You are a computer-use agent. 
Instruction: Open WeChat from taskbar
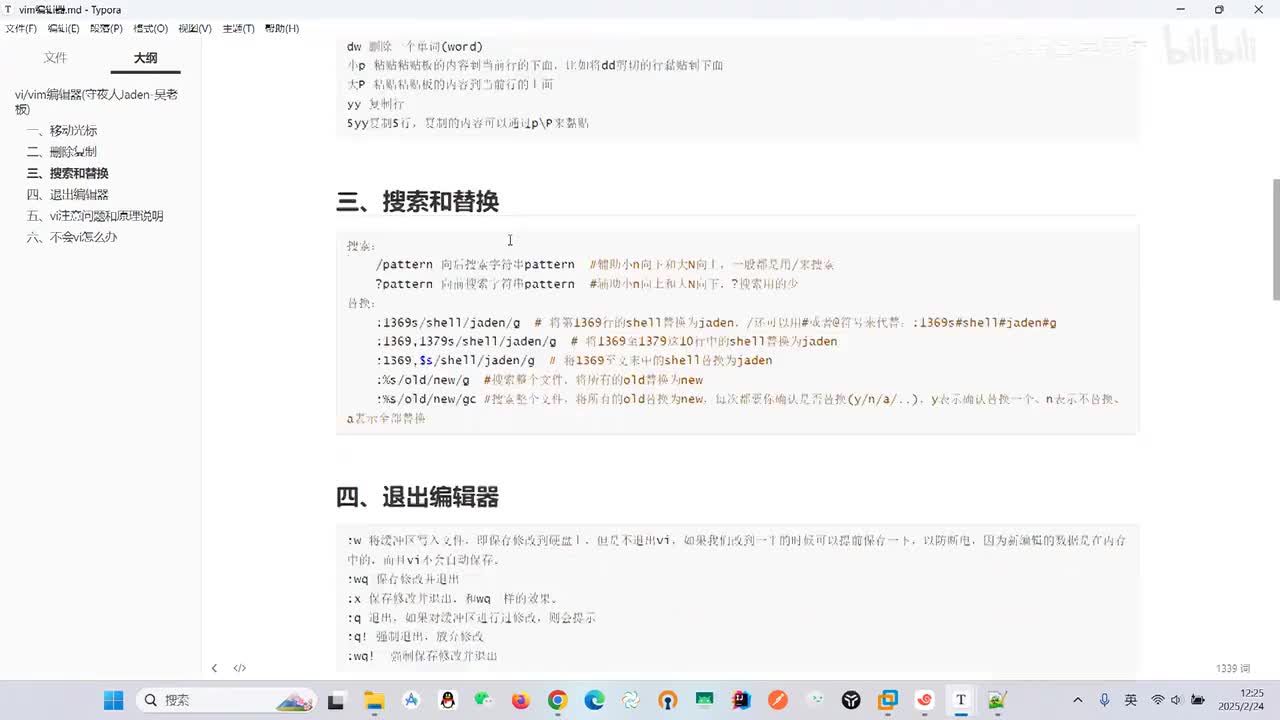click(484, 700)
